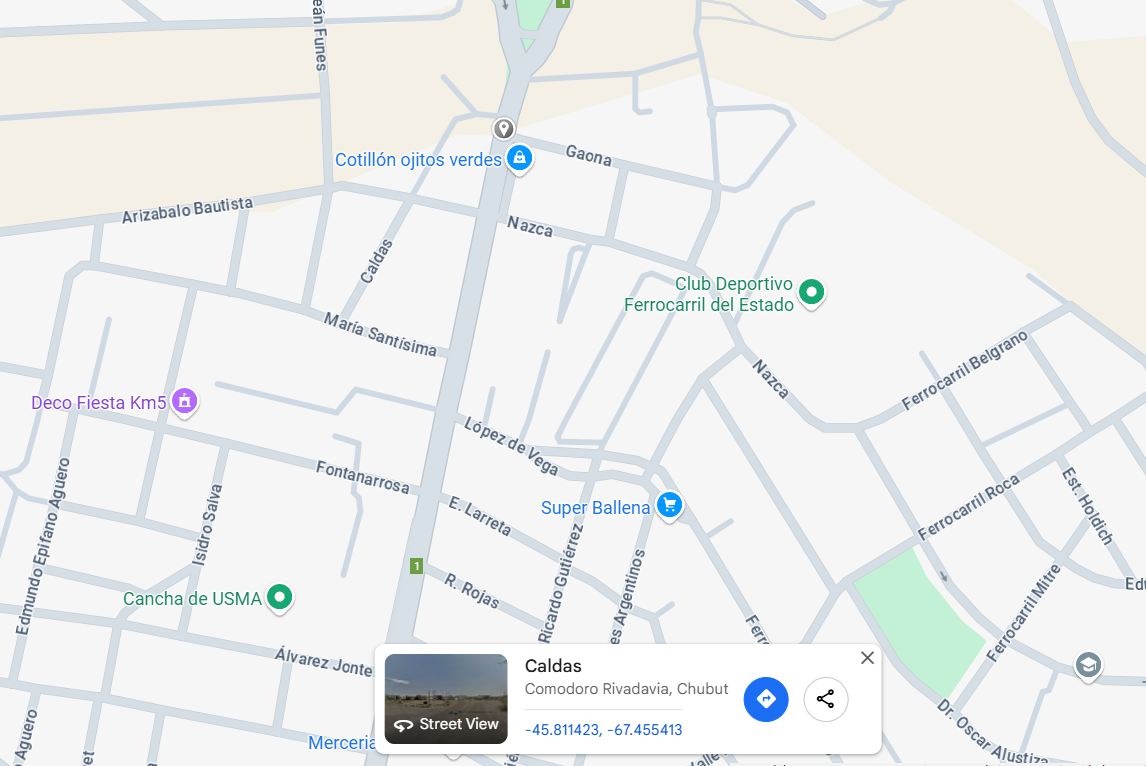Open the Cancha de USMA green marker
The image size is (1146, 766).
tap(279, 598)
